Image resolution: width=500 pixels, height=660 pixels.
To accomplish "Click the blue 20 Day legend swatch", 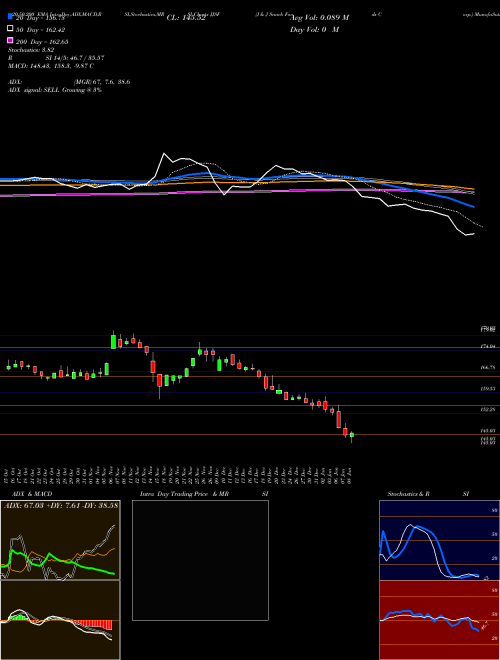I will 10,17.
